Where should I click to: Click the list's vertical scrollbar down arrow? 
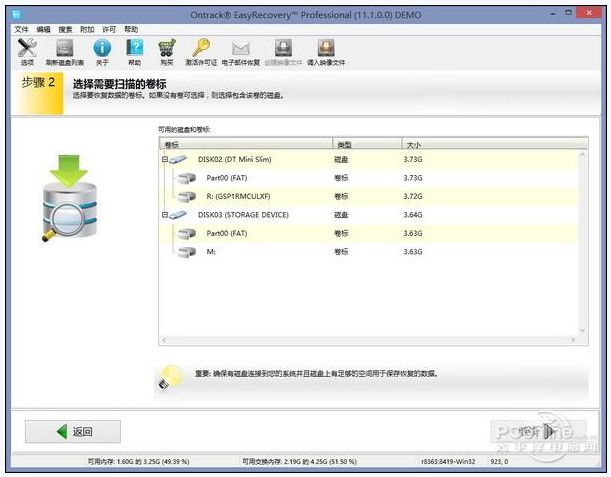pyautogui.click(x=583, y=330)
